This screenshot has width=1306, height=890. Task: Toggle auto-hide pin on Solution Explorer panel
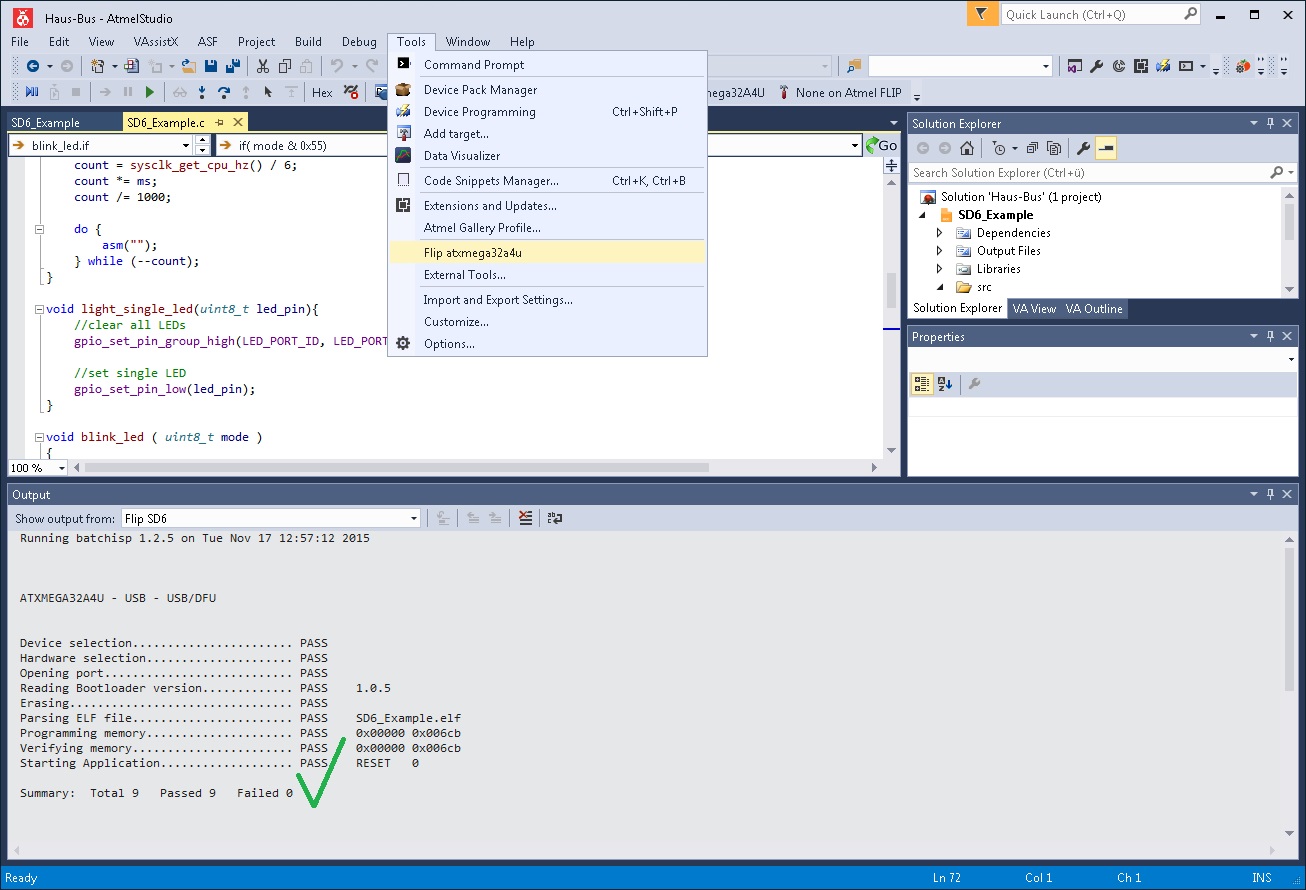[x=1270, y=123]
